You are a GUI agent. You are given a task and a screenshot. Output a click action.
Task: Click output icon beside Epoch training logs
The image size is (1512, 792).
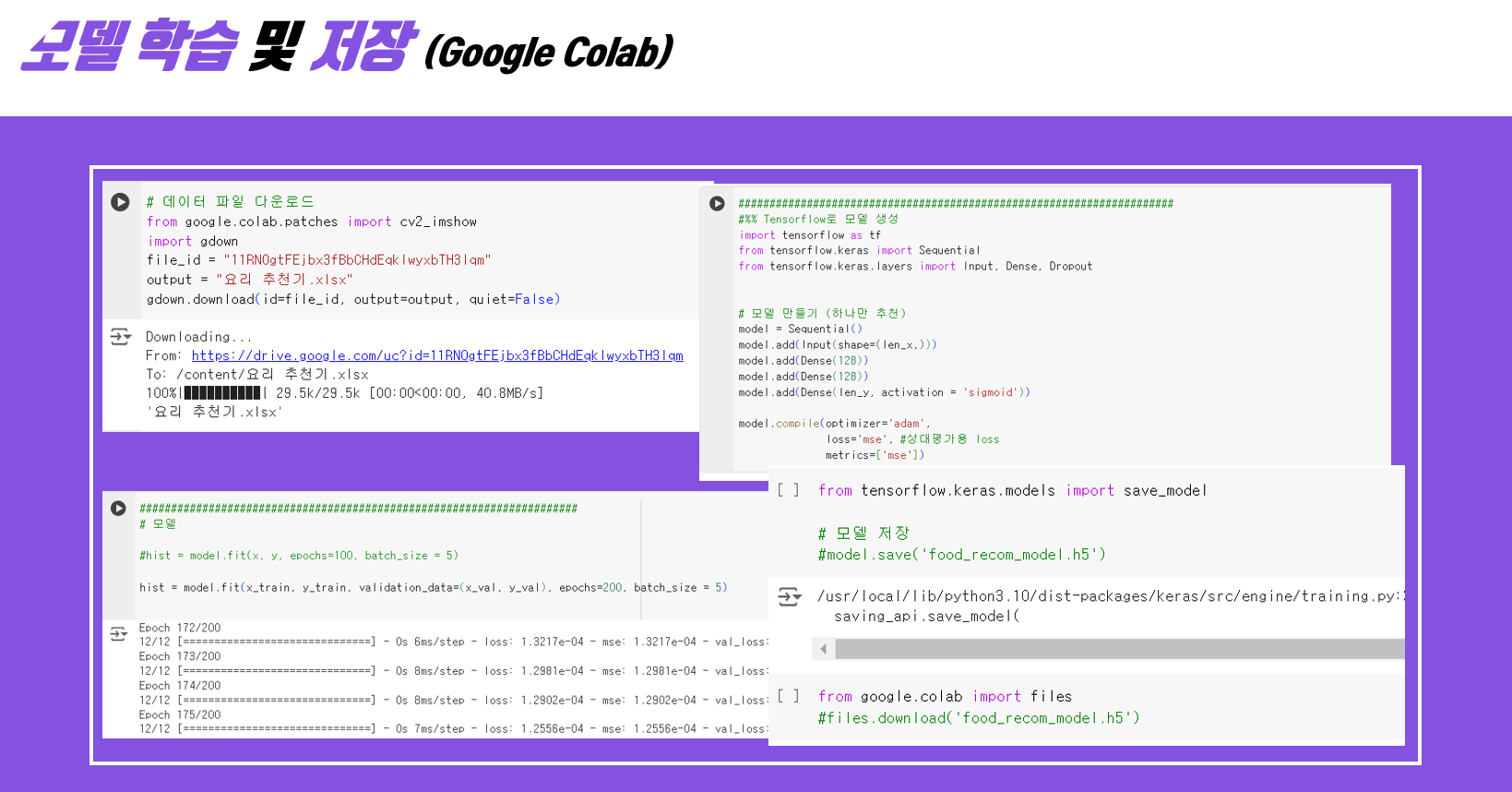pyautogui.click(x=118, y=634)
